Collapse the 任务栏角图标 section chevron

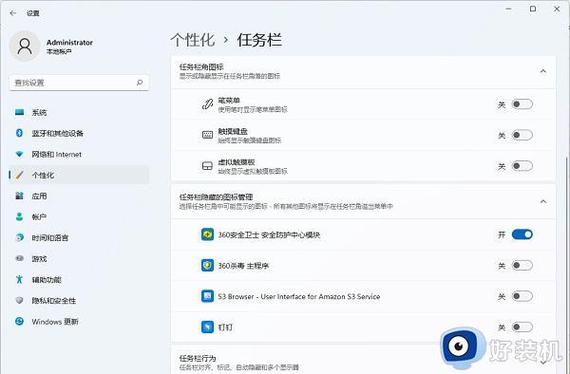tap(543, 71)
